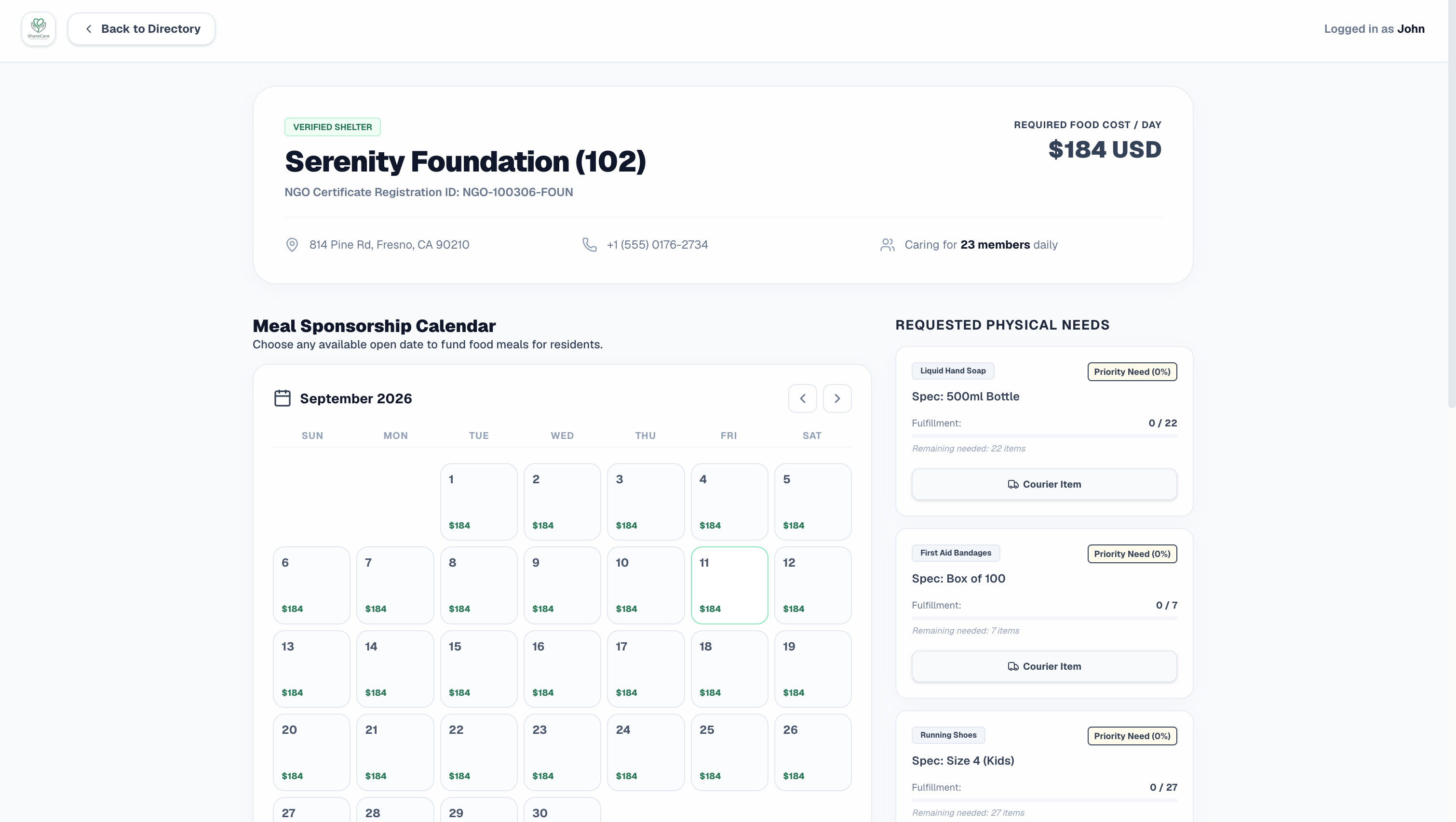Viewport: 1456px width, 822px height.
Task: Sponsor meals on September 15
Action: point(479,669)
